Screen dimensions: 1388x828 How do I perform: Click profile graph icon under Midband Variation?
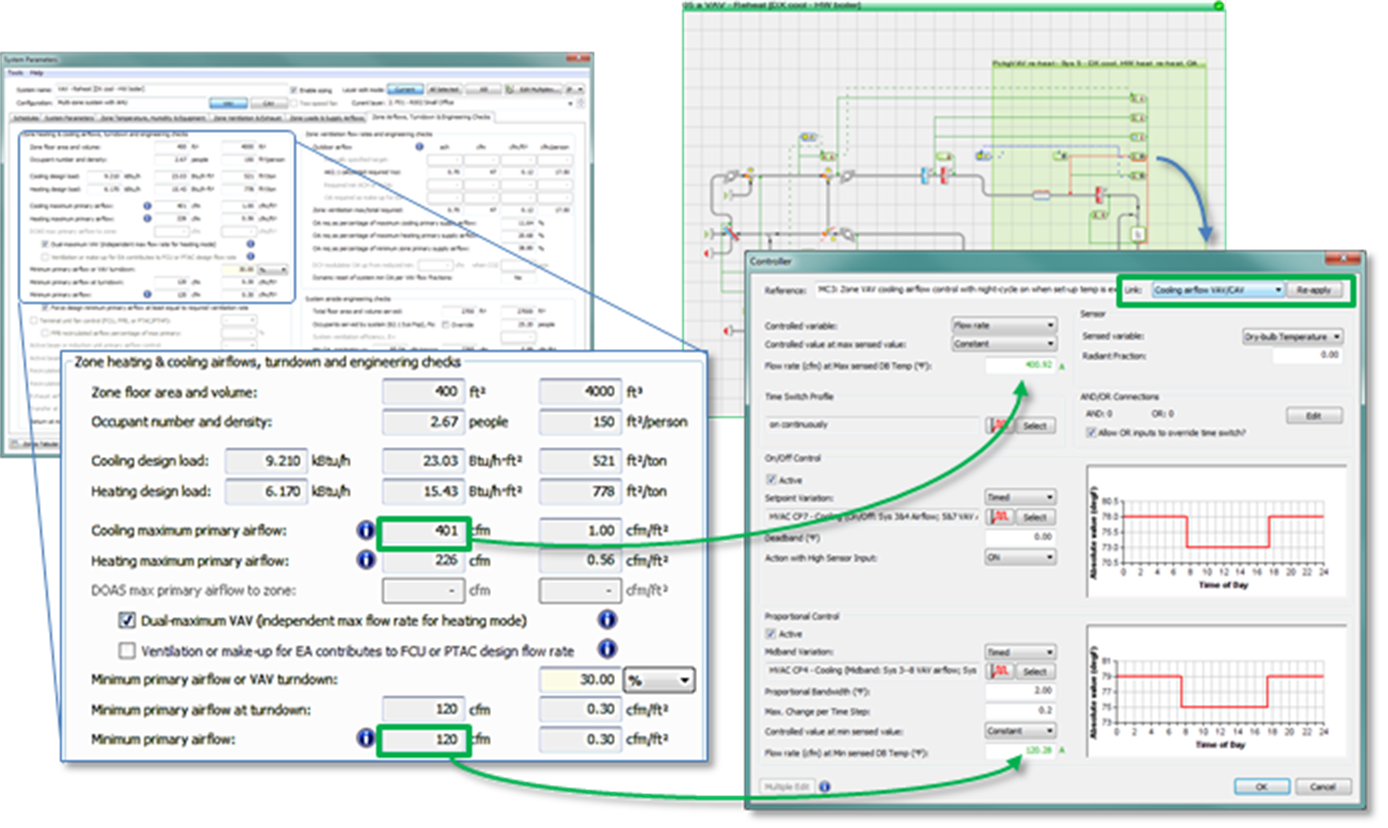(999, 671)
